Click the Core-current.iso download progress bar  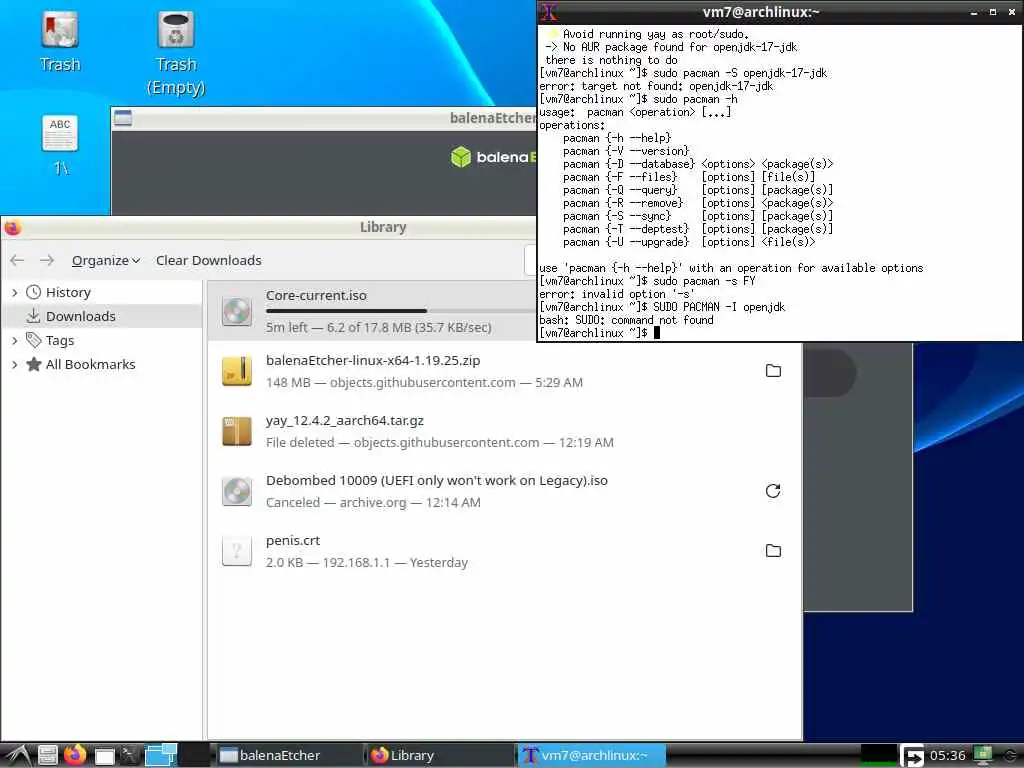click(400, 311)
